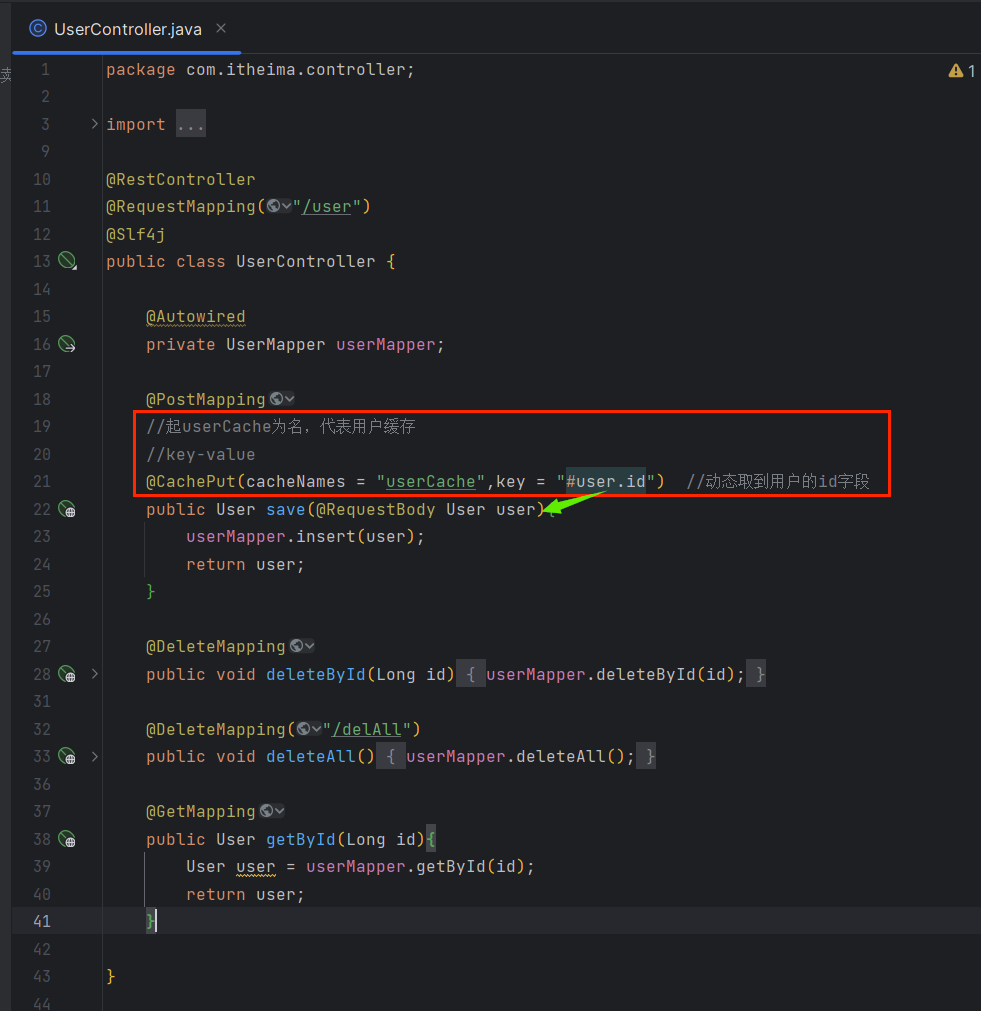Screen dimensions: 981x1011
Task: Click userMapper.insert(user) call on line 23
Action: (305, 536)
